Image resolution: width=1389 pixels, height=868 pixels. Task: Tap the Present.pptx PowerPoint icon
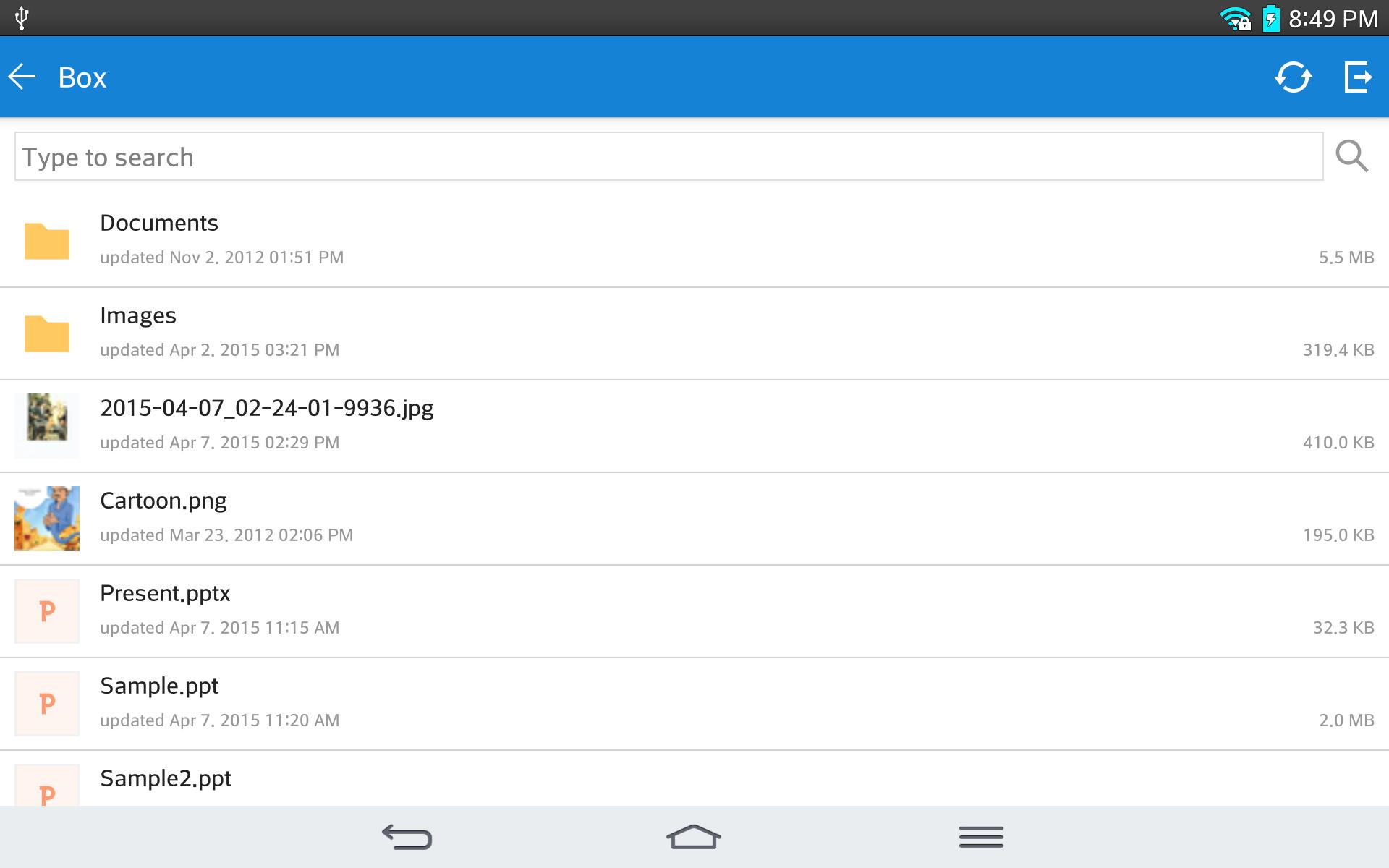47,611
